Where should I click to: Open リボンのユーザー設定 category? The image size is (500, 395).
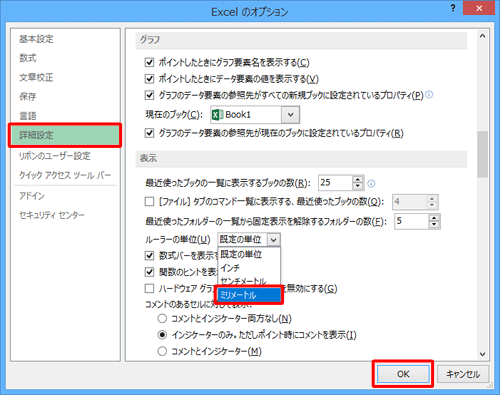tap(55, 156)
